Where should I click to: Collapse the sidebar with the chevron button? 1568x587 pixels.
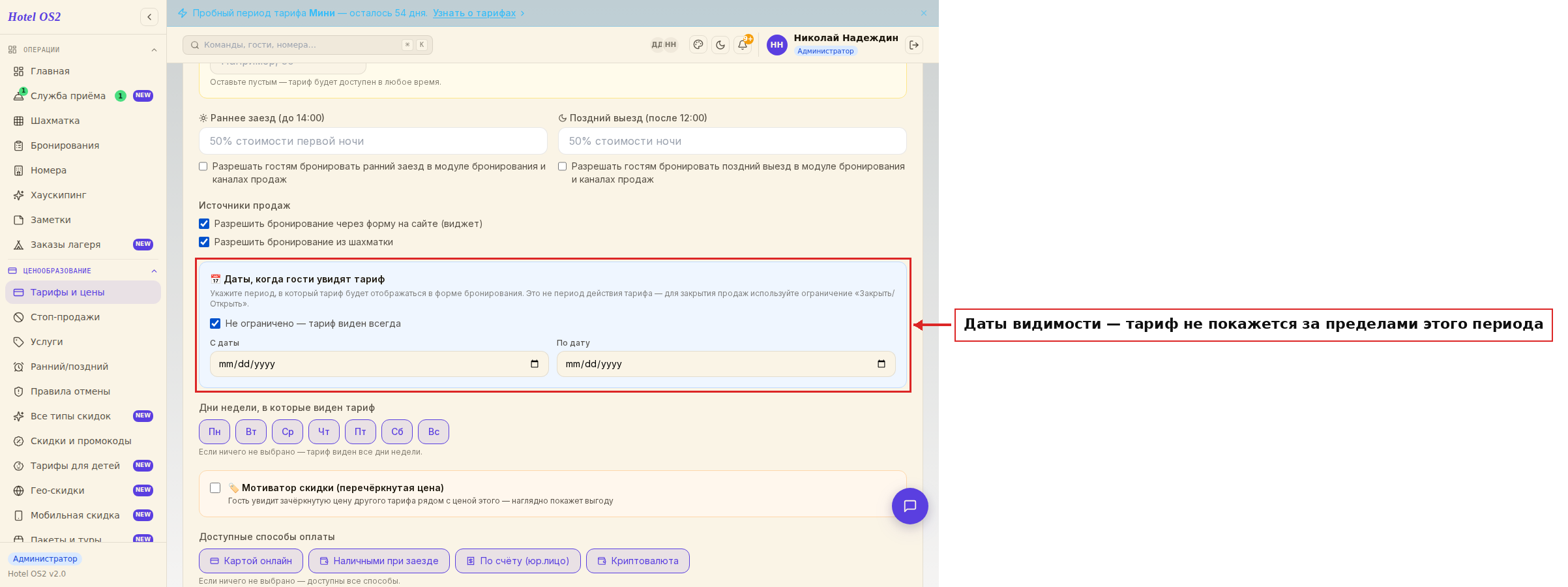coord(149,17)
